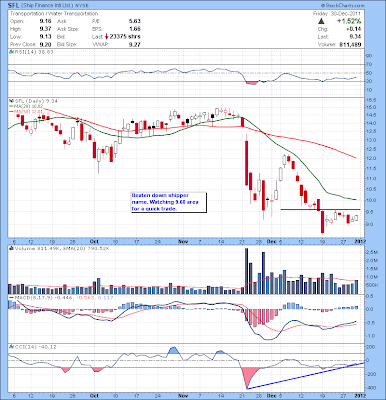This screenshot has height=400, width=386.
Task: Click the VWAP value 9.27
Action: (135, 44)
